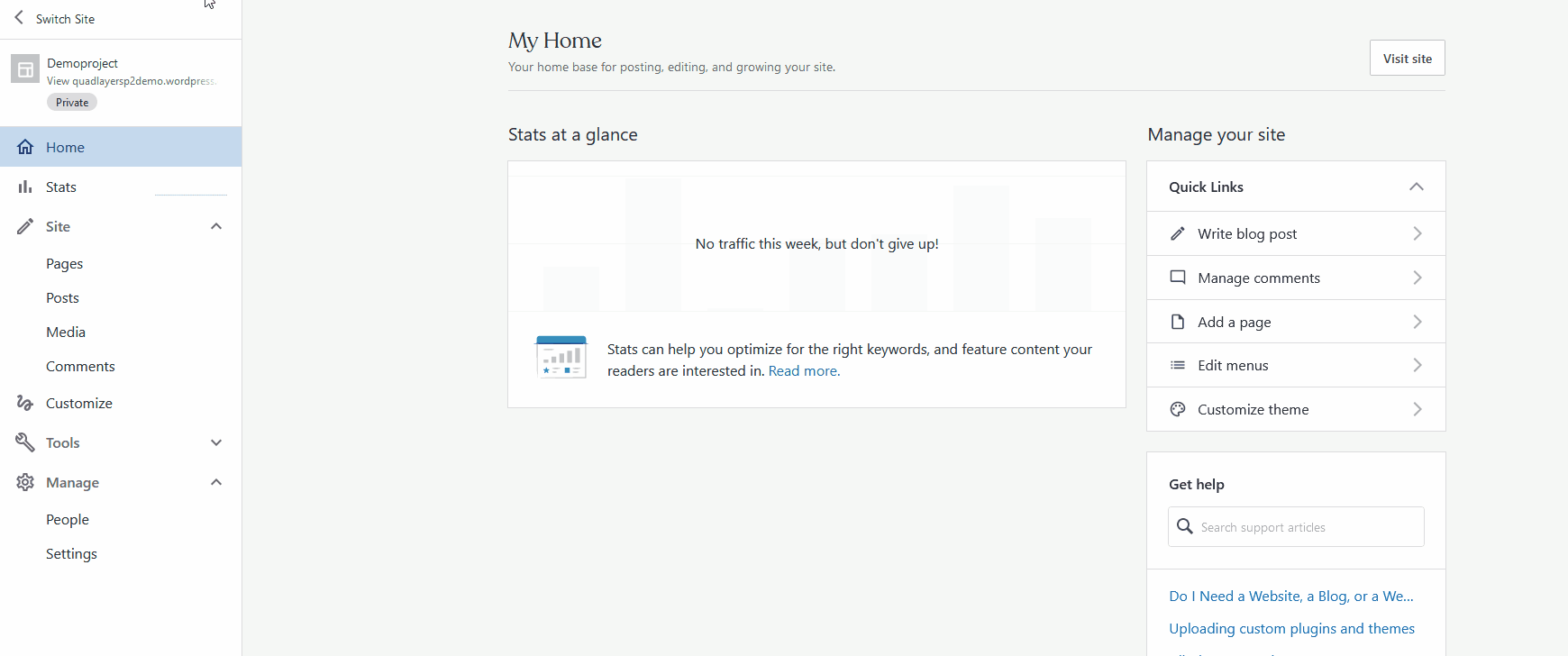
Task: Click the Stats bar chart icon
Action: tap(25, 187)
